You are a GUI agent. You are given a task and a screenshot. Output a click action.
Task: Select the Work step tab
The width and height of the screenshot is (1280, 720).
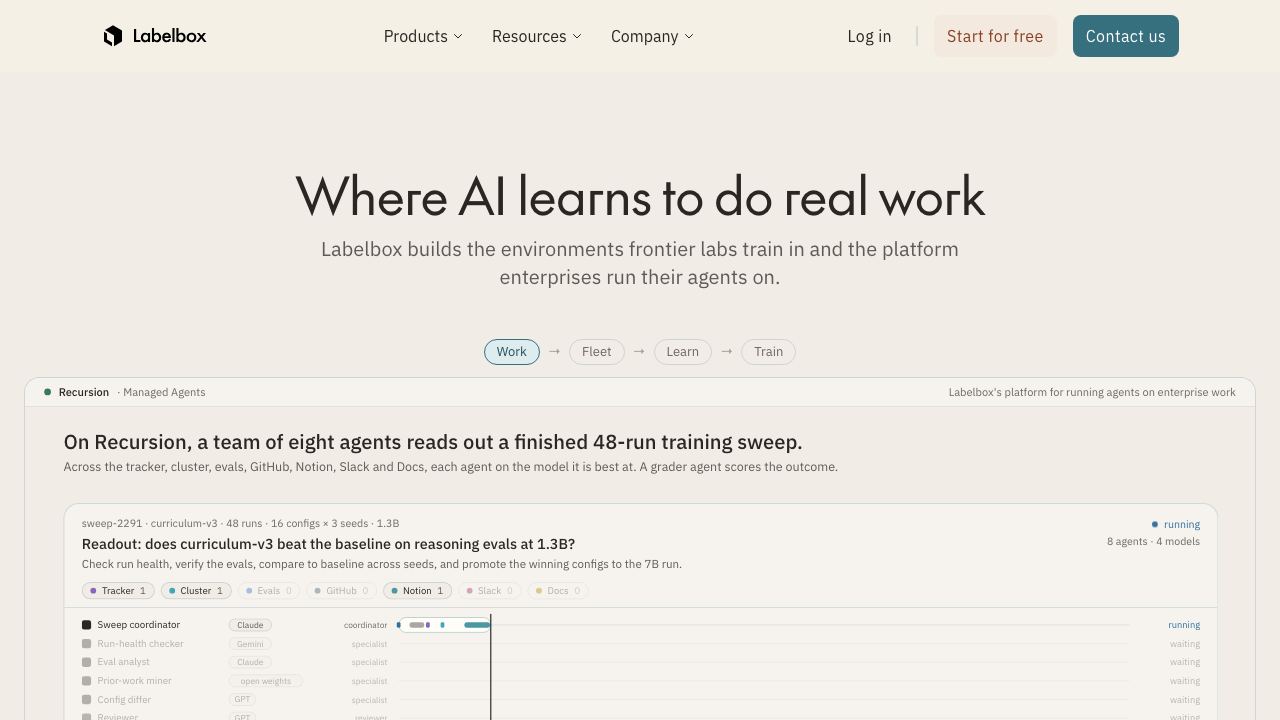pyautogui.click(x=512, y=352)
